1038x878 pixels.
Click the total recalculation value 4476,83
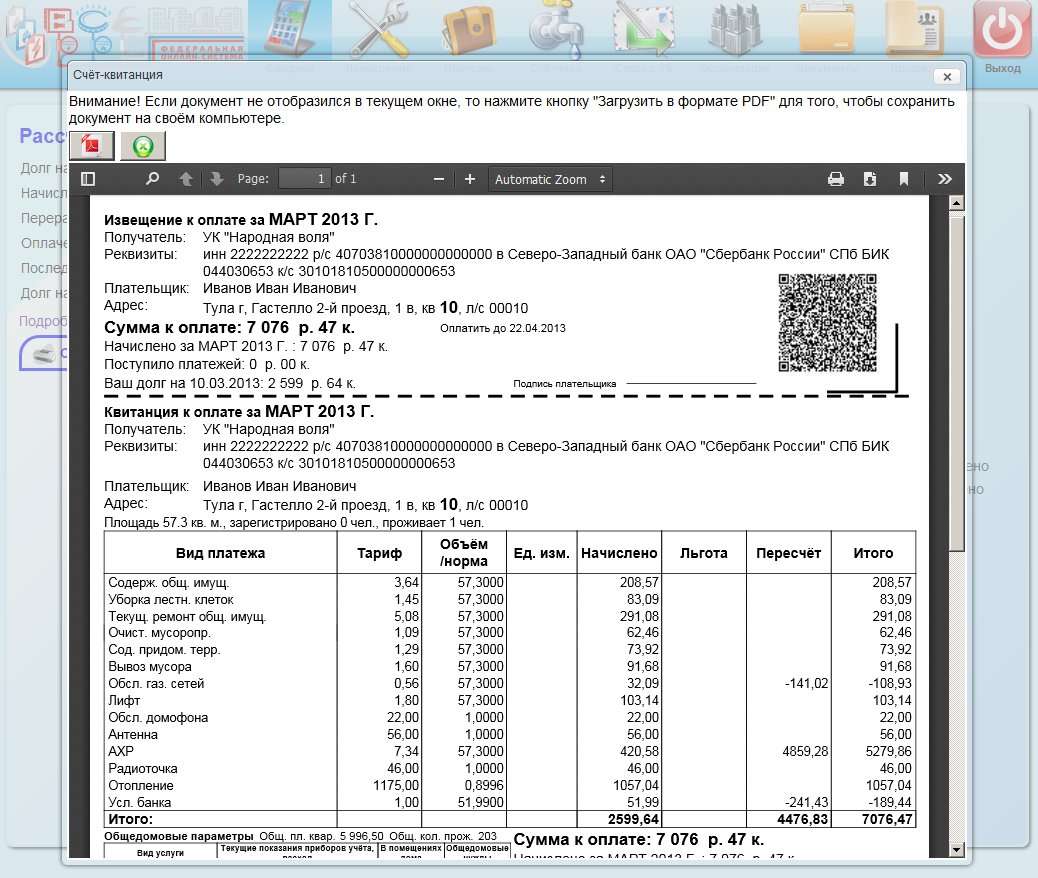[803, 819]
